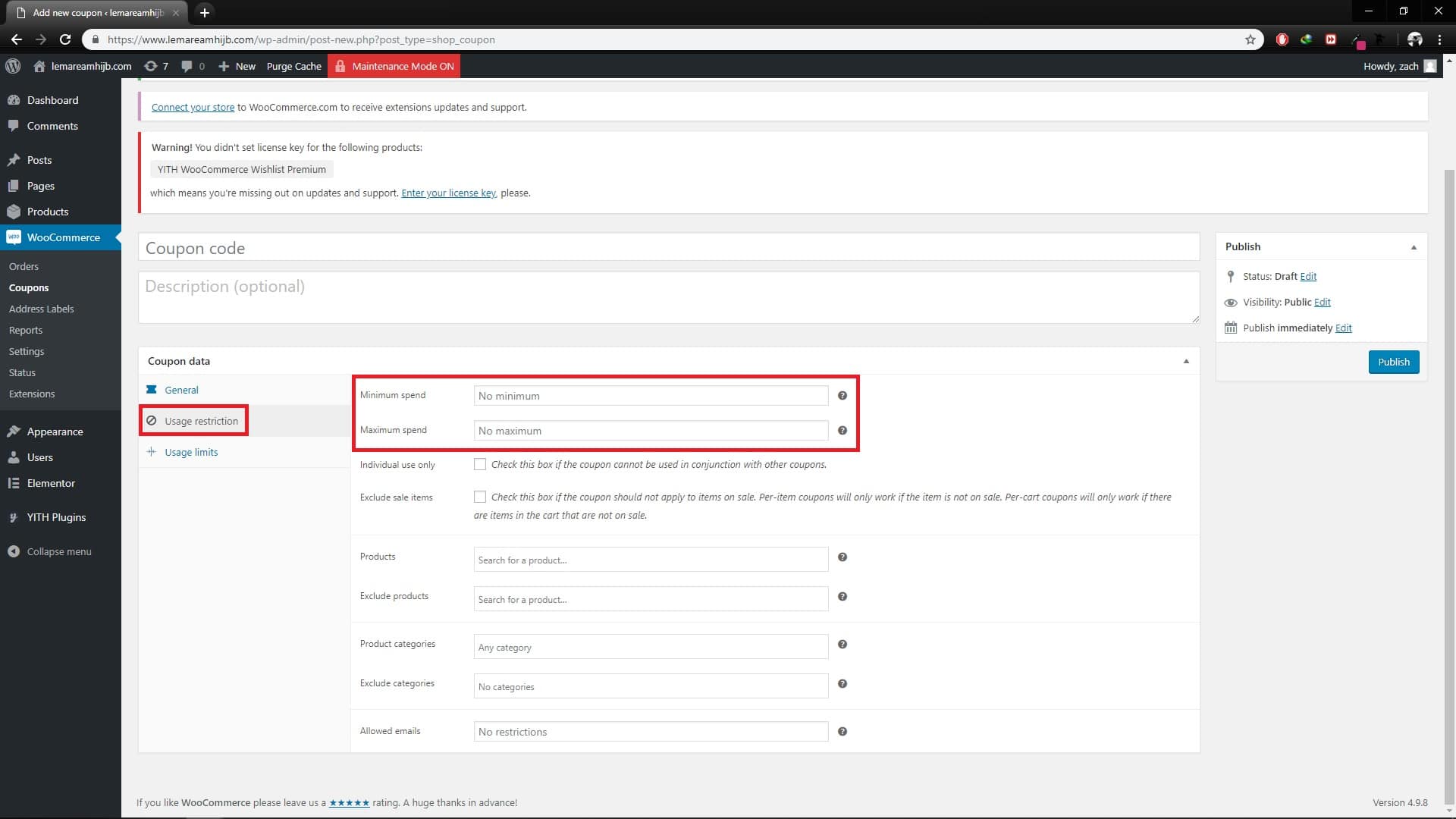Open the Products search dropdown
This screenshot has width=1456, height=819.
pos(651,560)
